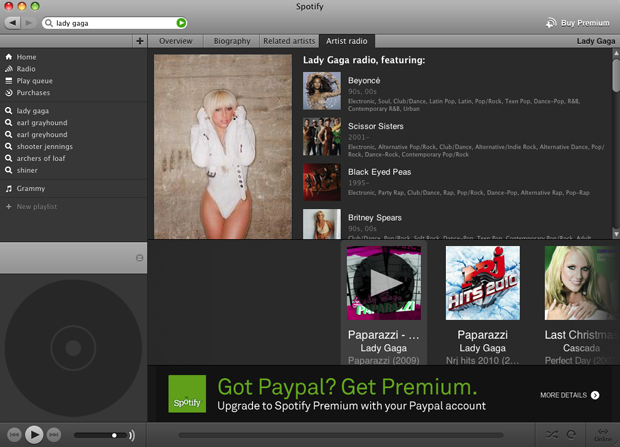Open the Related artists tab
The image size is (620, 447).
288,41
